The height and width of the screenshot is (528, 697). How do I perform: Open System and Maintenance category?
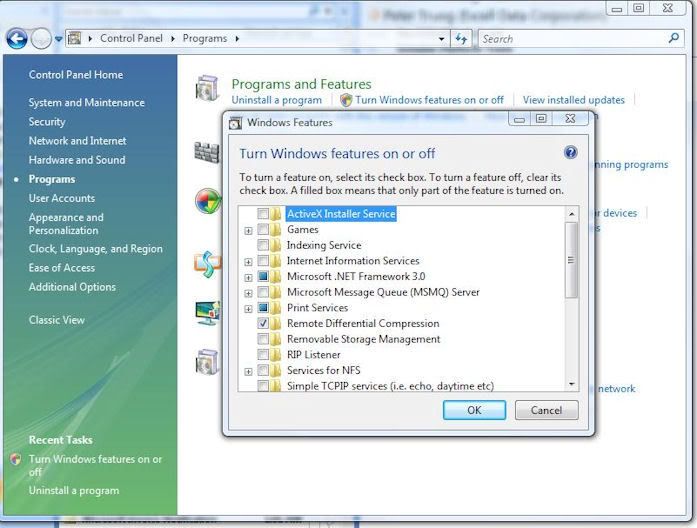87,102
